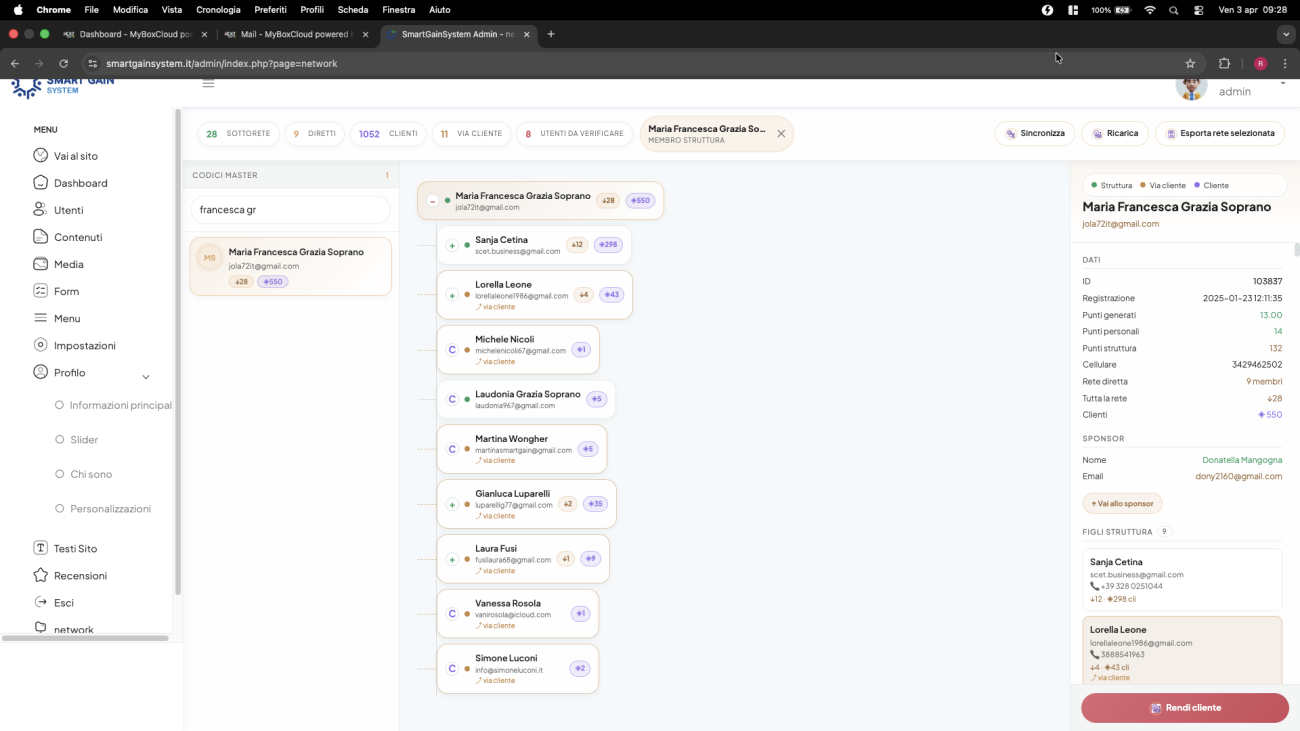Expand the Gianluca Luparelli tree node
The height and width of the screenshot is (731, 1300).
point(452,504)
